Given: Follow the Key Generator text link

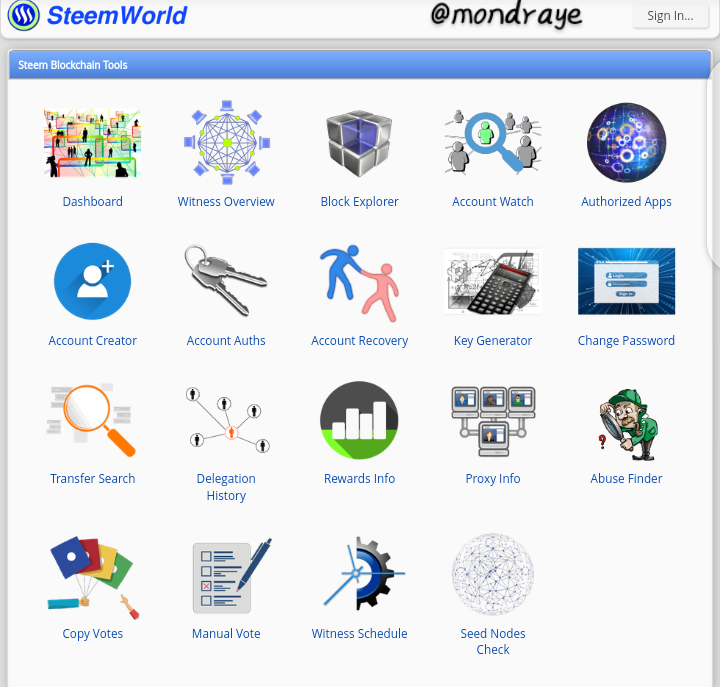Looking at the screenshot, I should coord(493,341).
